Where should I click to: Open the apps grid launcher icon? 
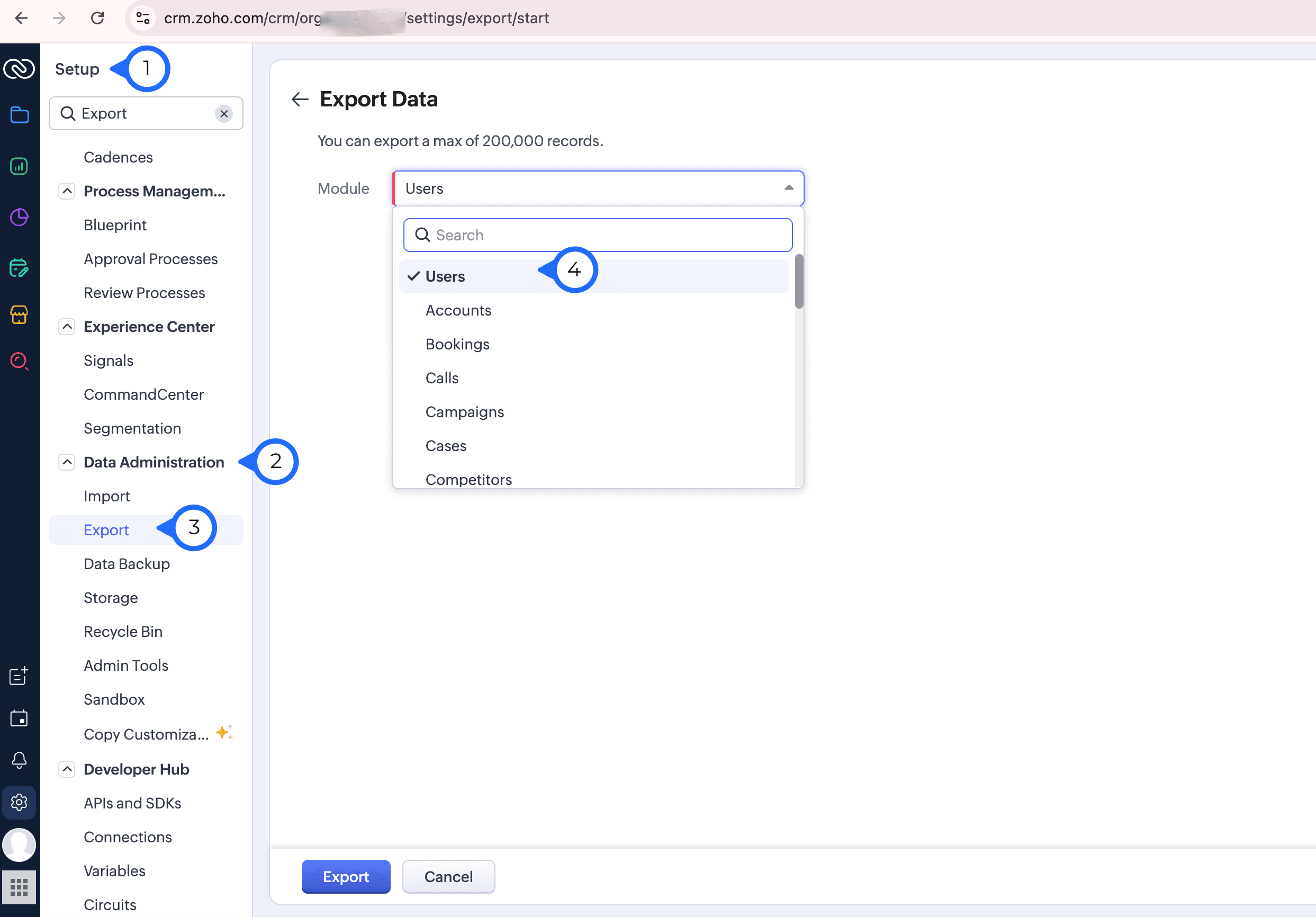click(19, 887)
